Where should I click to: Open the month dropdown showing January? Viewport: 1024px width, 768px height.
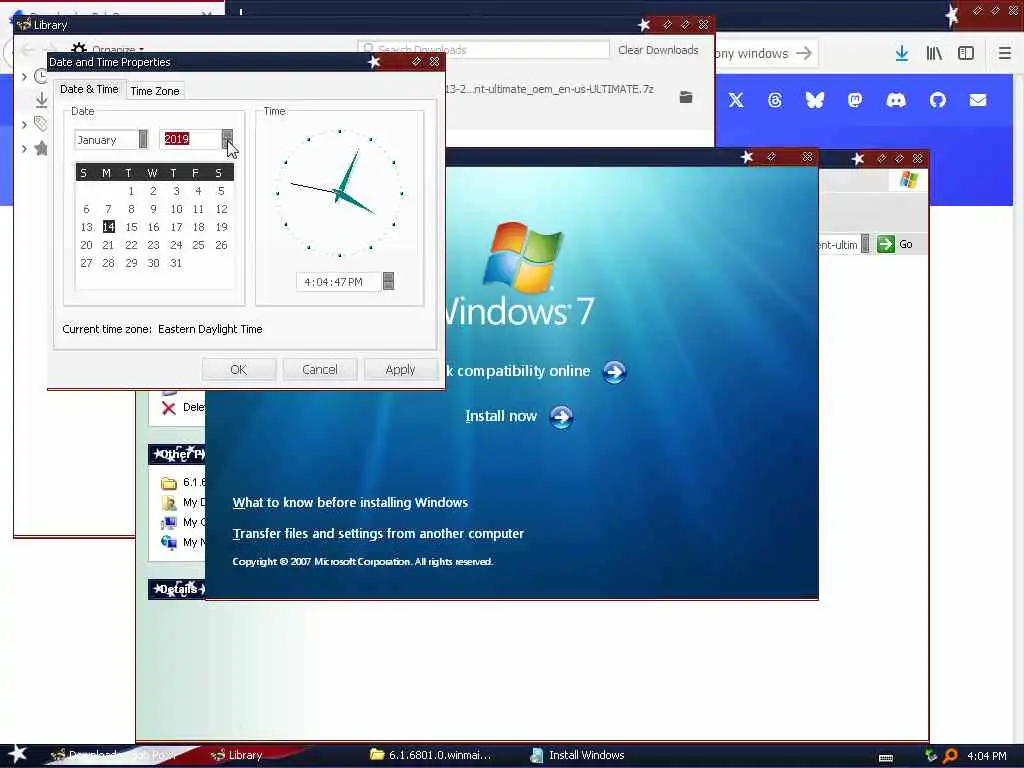coord(143,139)
